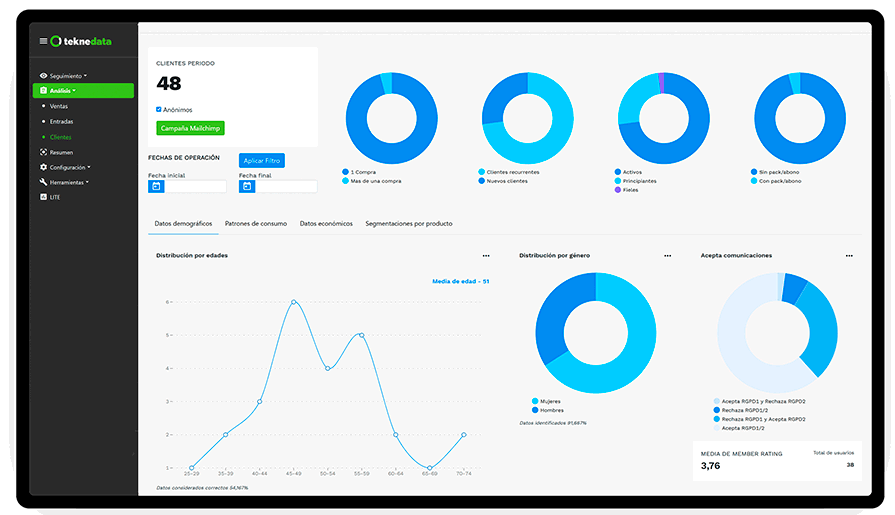
Task: Open options menu for Acepta comunicaciones
Action: [849, 256]
